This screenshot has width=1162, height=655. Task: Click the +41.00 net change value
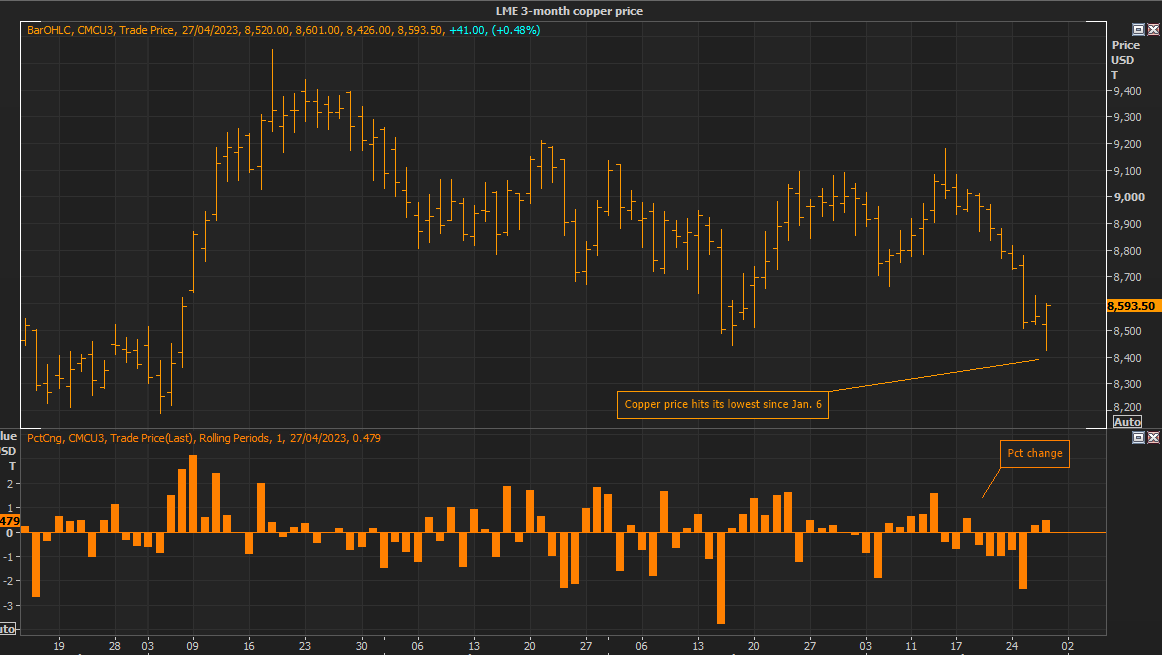[467, 30]
